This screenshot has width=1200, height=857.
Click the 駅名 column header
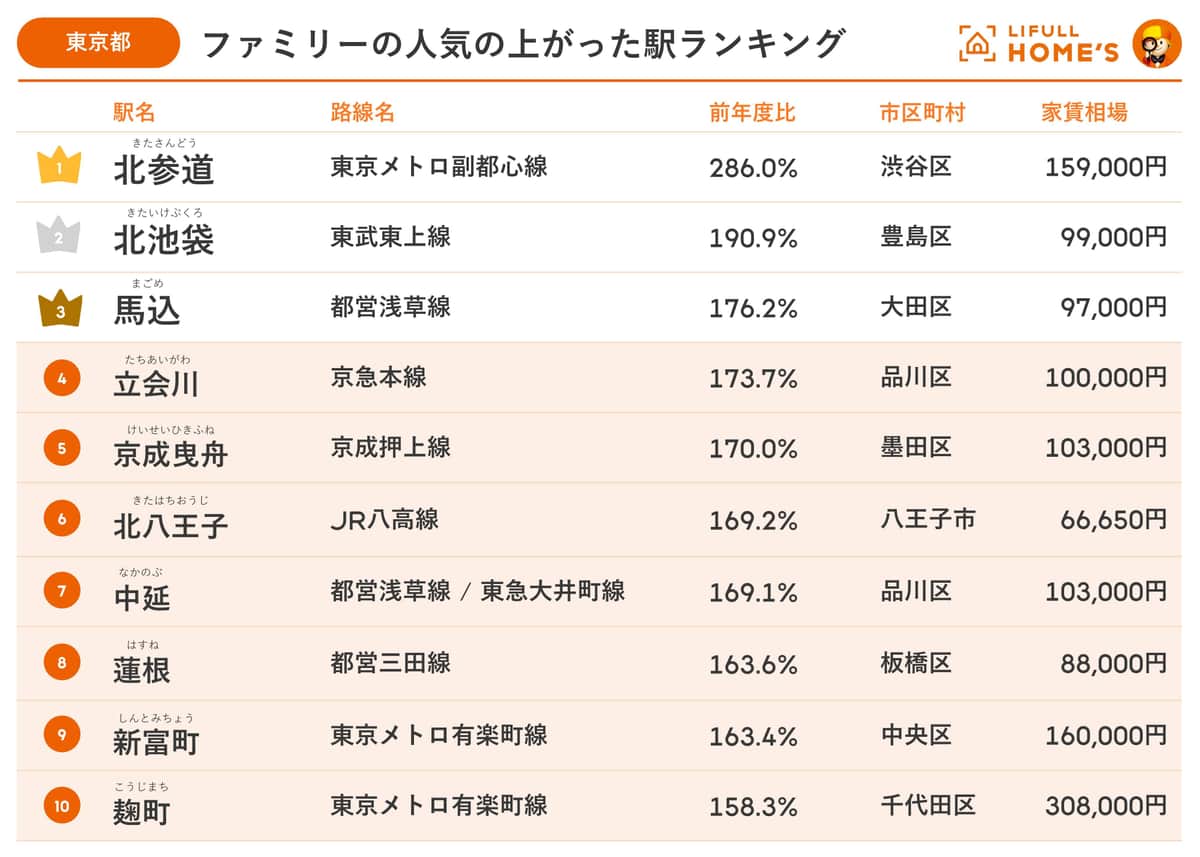click(134, 112)
